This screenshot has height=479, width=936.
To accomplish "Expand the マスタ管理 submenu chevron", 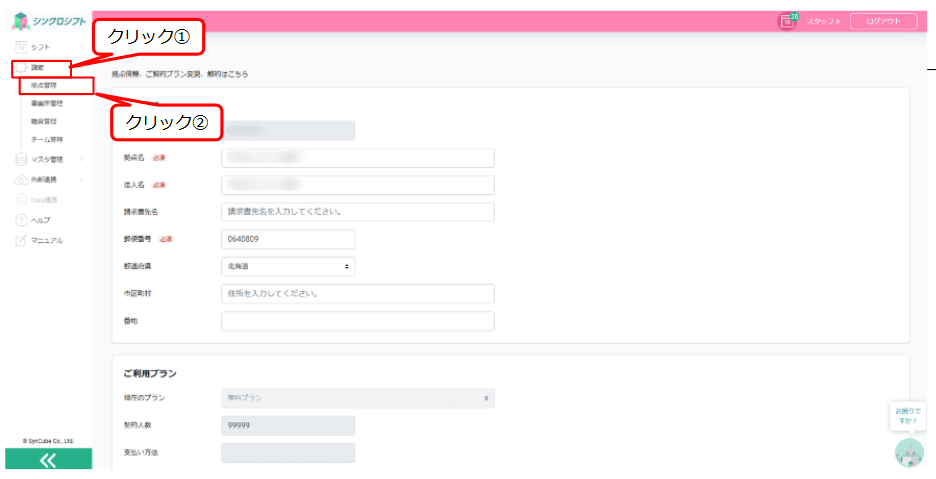I will tap(82, 159).
